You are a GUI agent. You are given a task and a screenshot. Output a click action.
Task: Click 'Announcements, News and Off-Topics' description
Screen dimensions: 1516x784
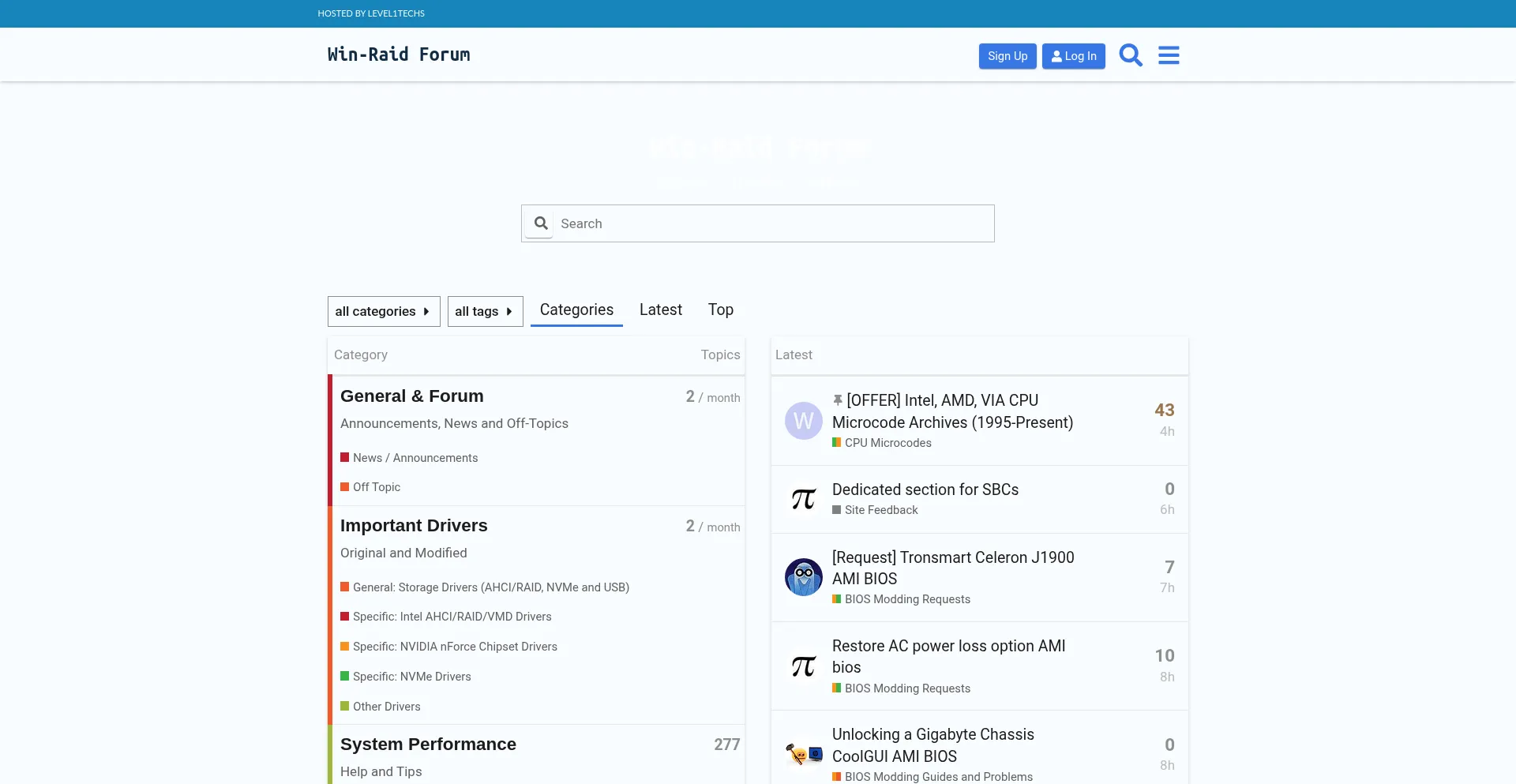(454, 423)
